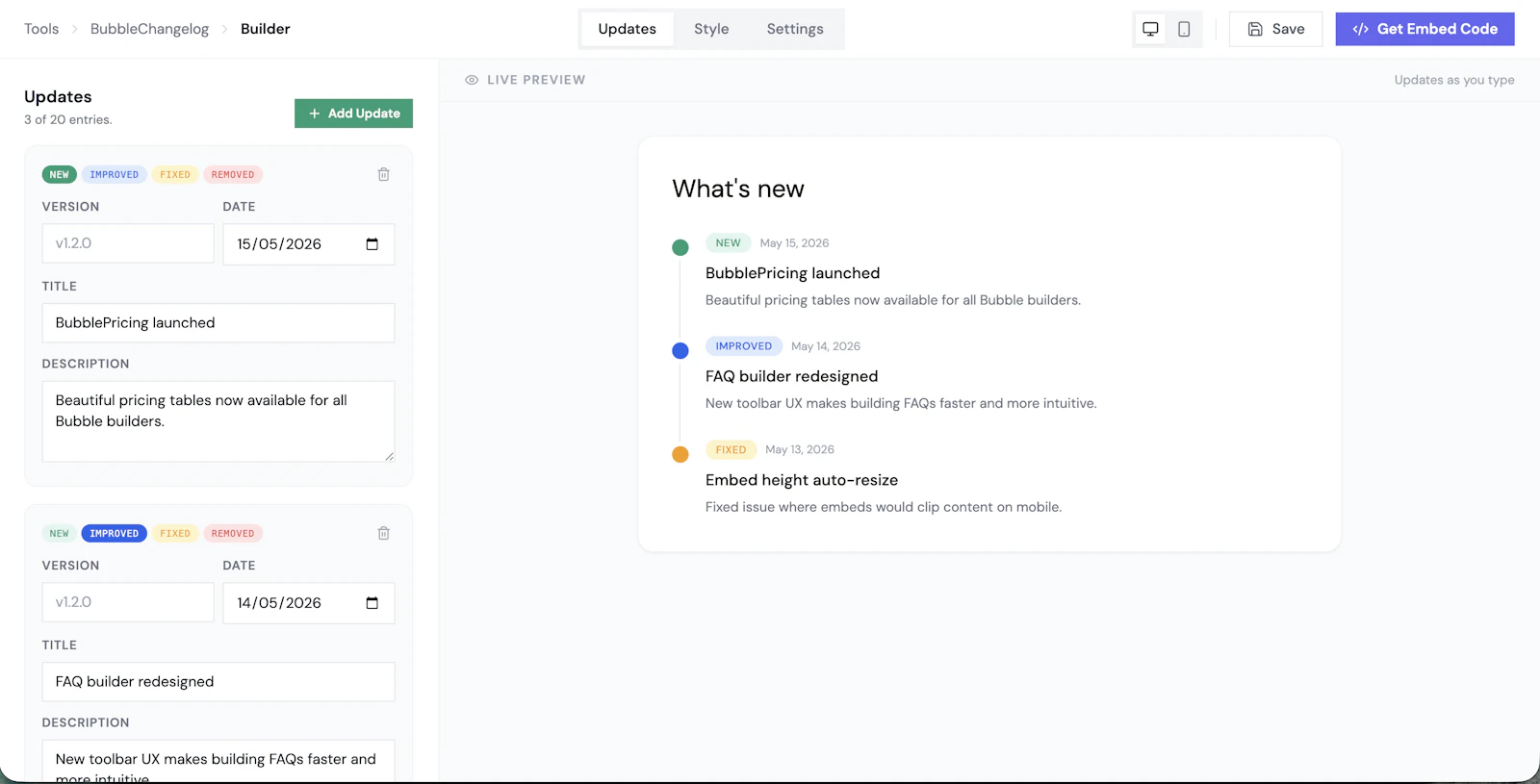Switch to mobile preview mode

point(1184,29)
